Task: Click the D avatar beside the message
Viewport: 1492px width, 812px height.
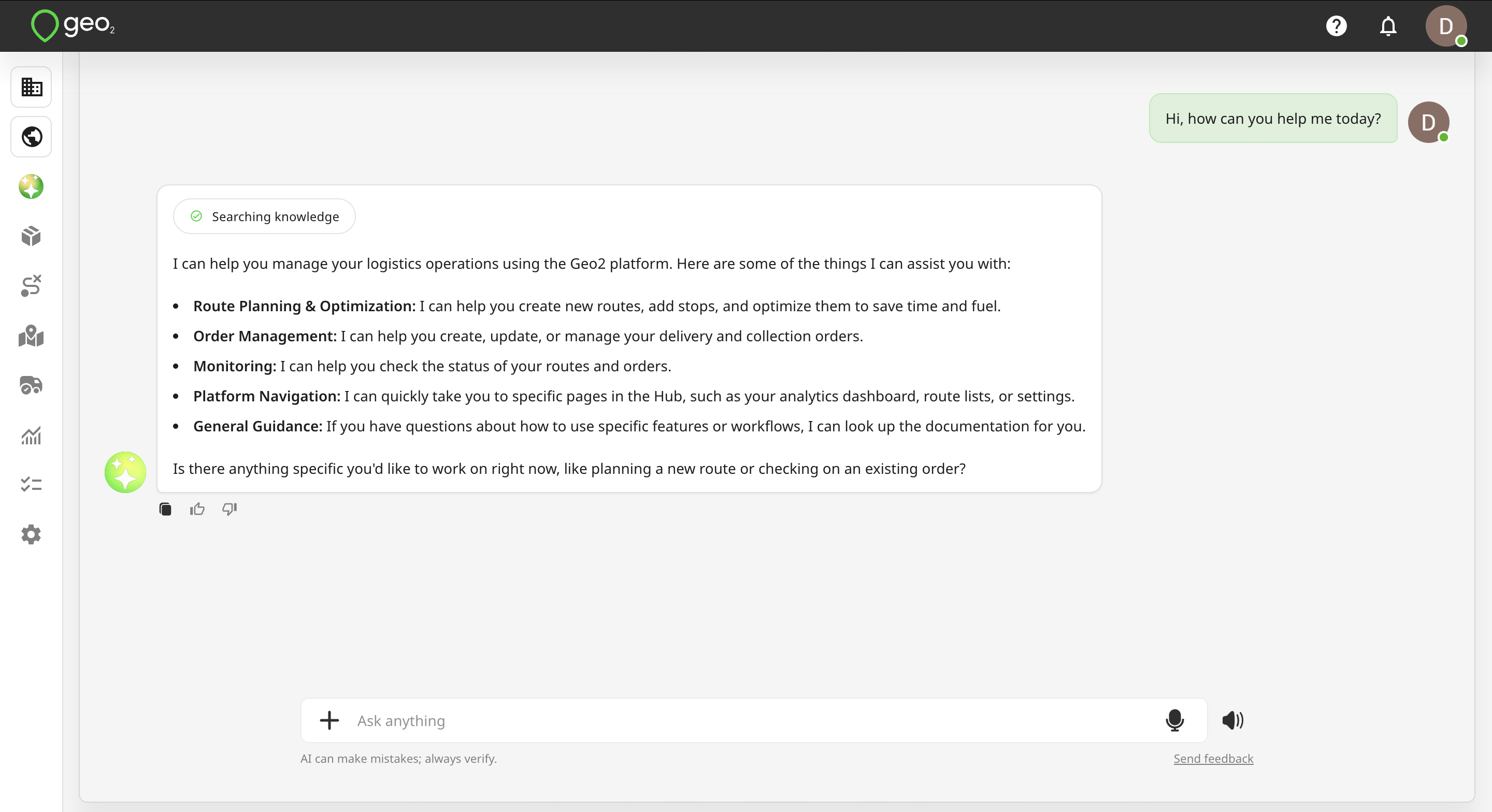Action: pos(1428,122)
